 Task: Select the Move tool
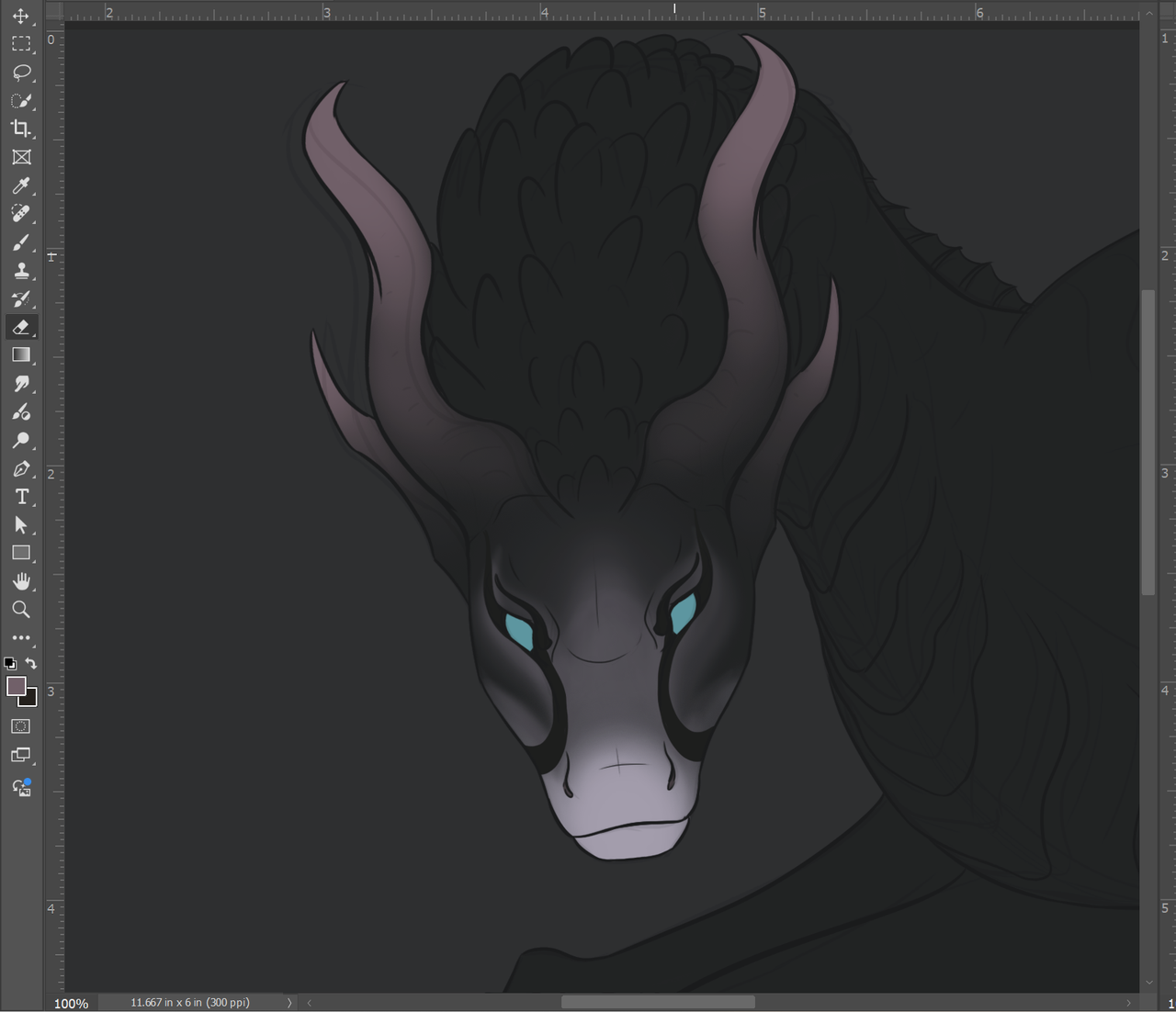[21, 17]
